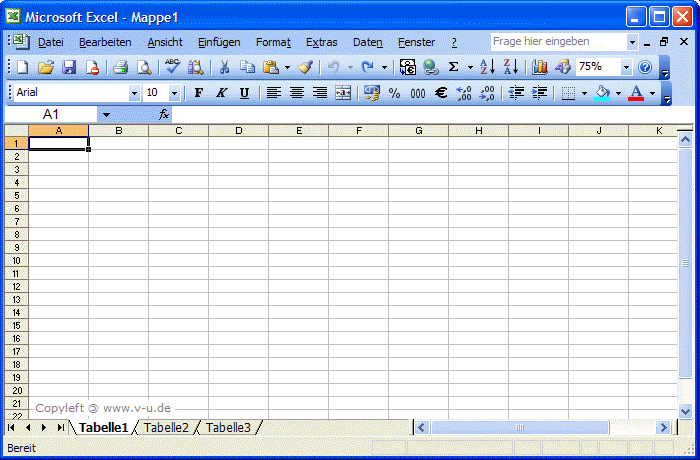The width and height of the screenshot is (700, 460).
Task: Center the cell text
Action: (x=297, y=93)
